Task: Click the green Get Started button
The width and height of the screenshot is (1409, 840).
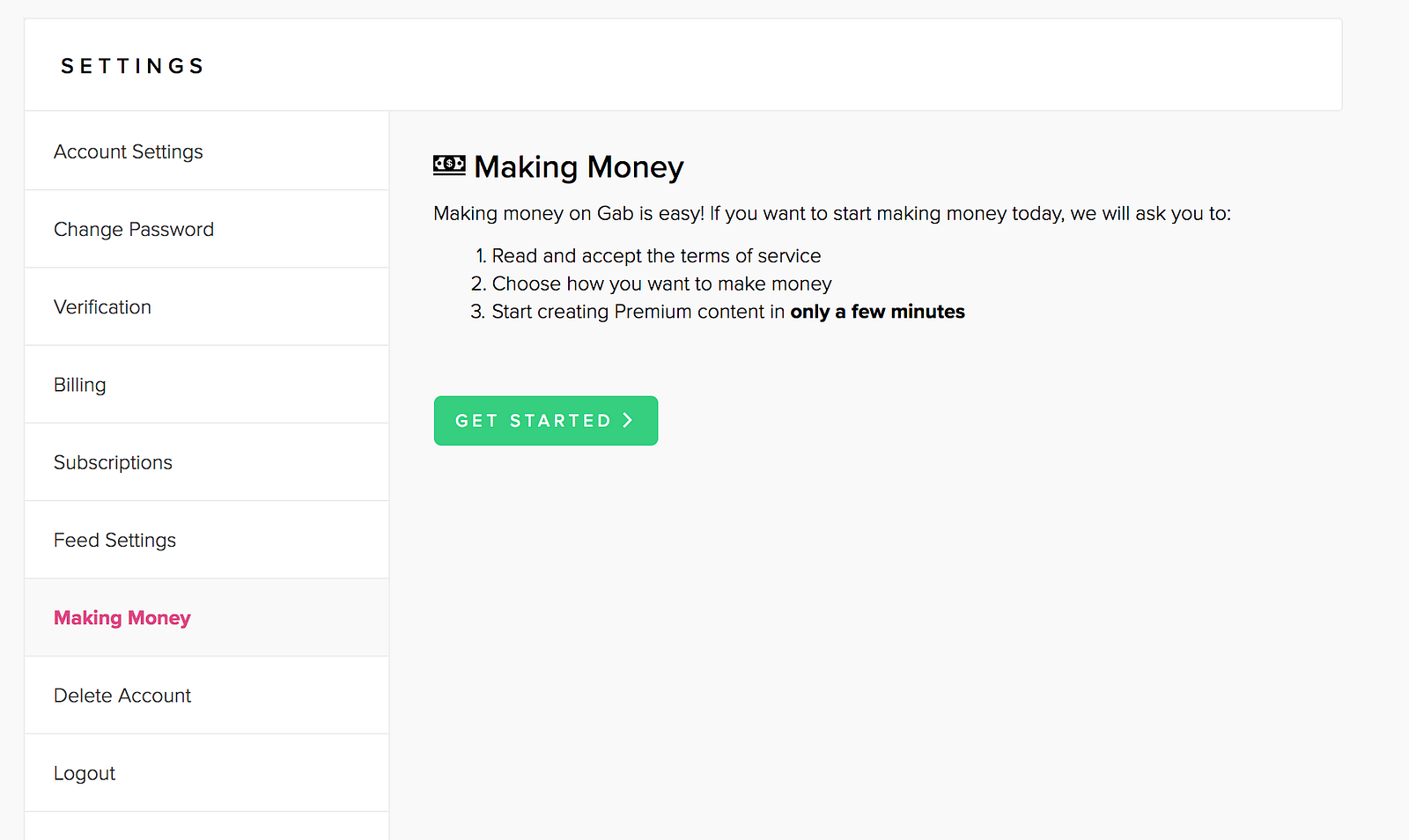Action: (546, 421)
